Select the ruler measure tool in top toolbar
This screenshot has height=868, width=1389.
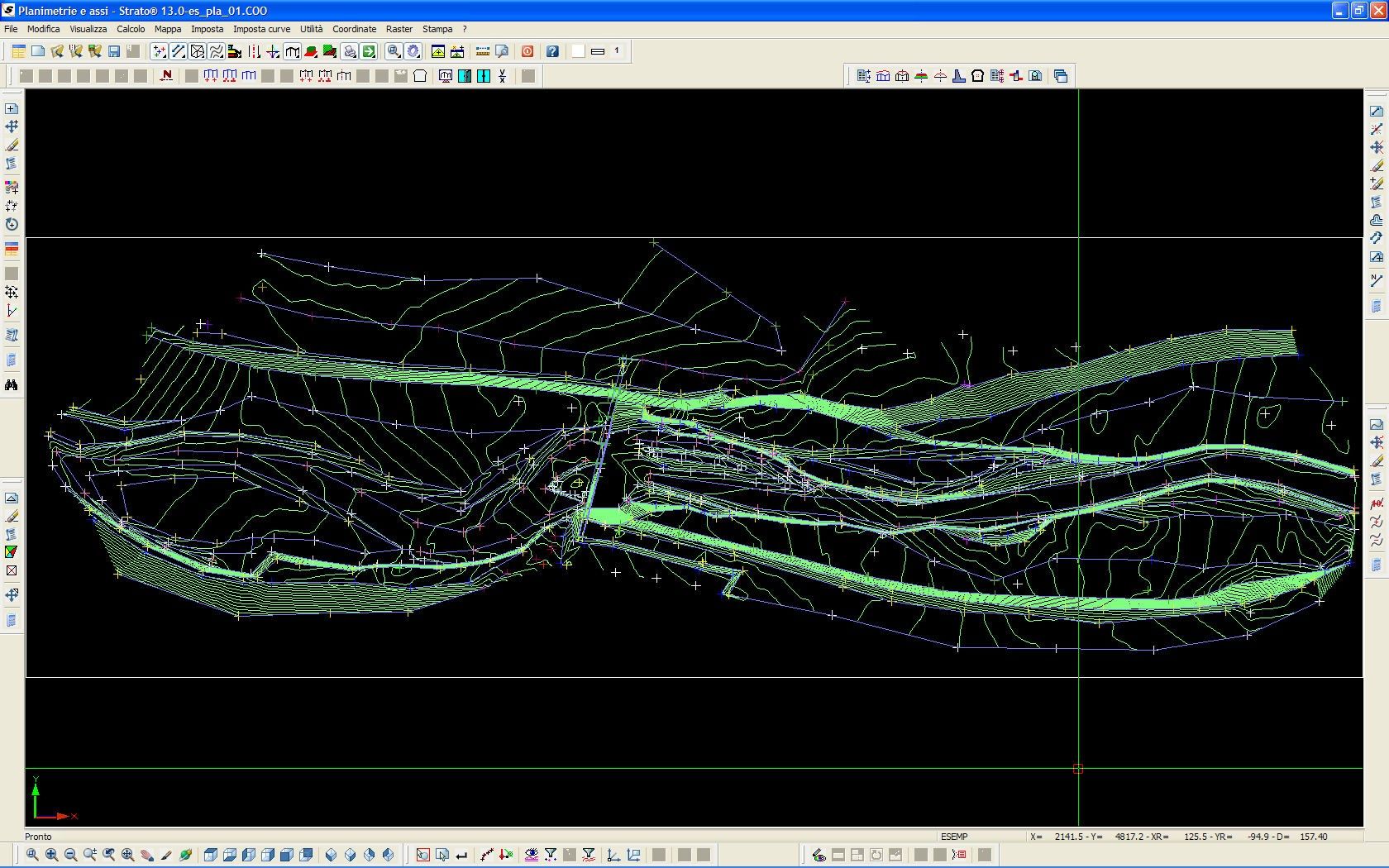[x=482, y=51]
